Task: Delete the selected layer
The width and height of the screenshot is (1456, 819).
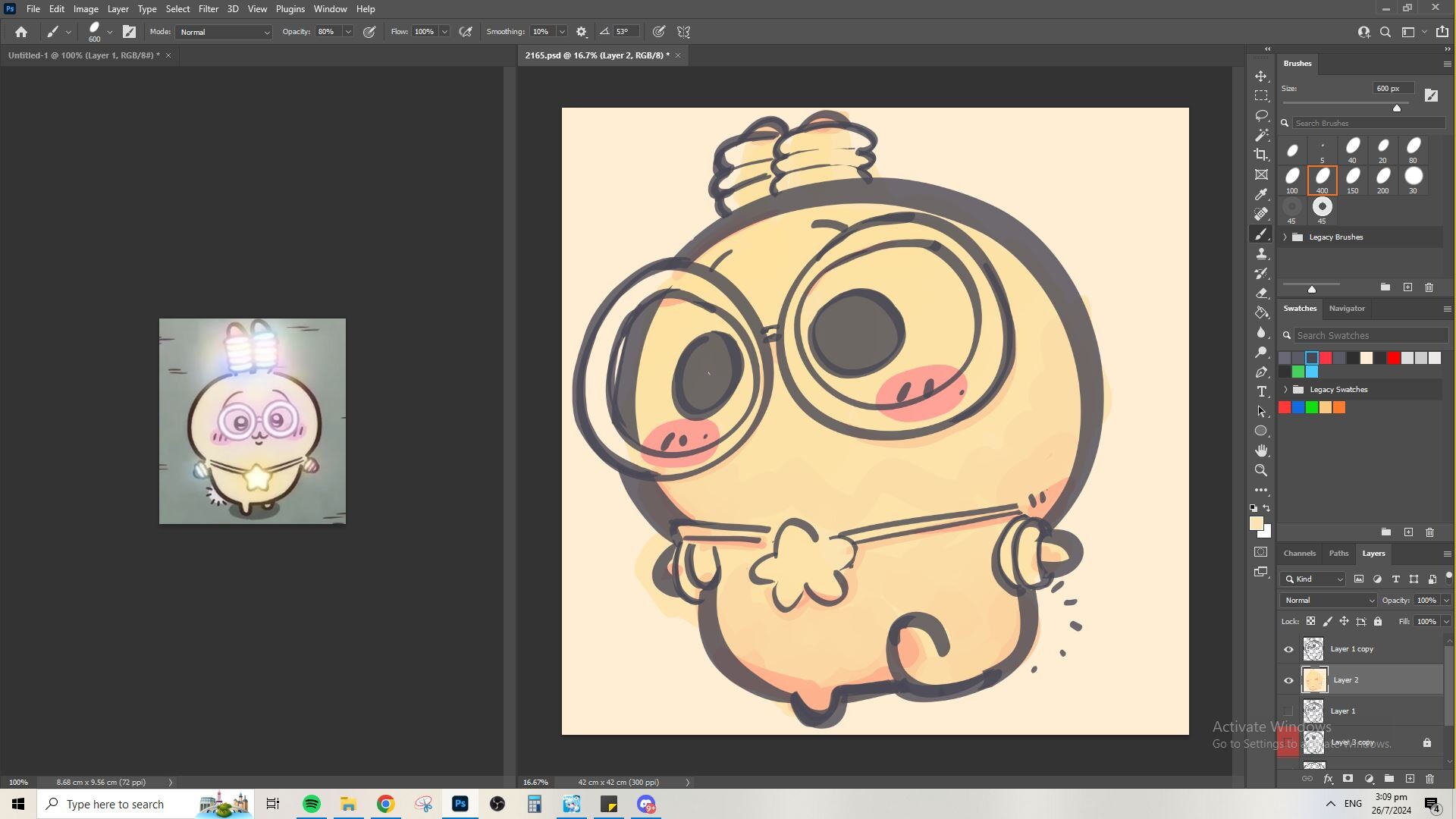Action: pos(1429,779)
